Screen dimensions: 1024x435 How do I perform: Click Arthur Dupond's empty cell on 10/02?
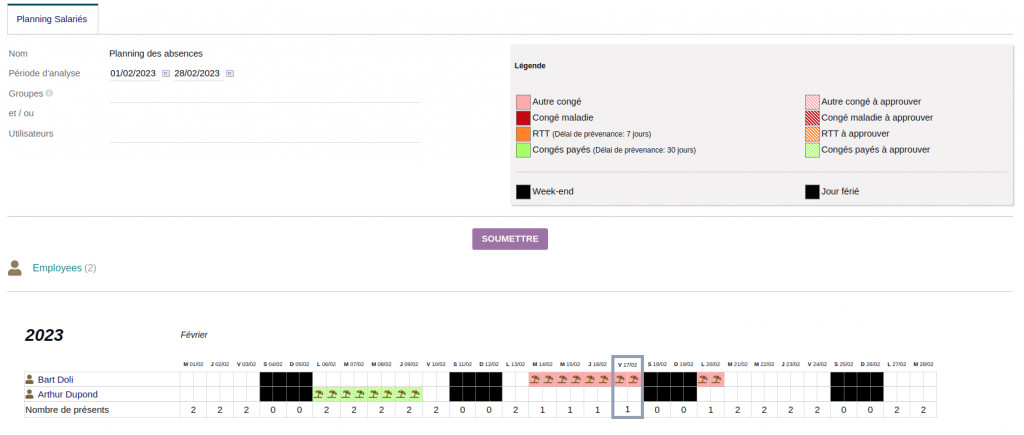pos(436,395)
